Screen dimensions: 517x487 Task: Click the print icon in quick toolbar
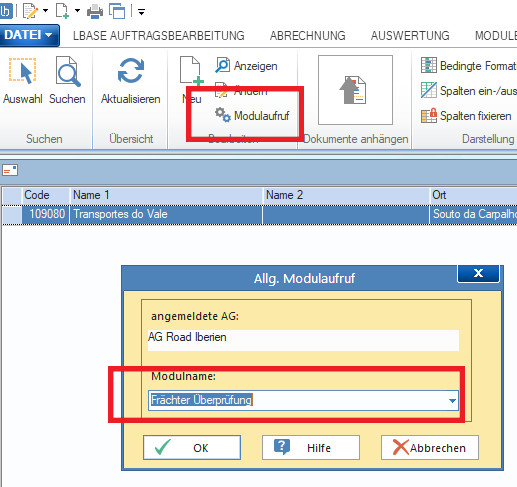click(x=95, y=12)
